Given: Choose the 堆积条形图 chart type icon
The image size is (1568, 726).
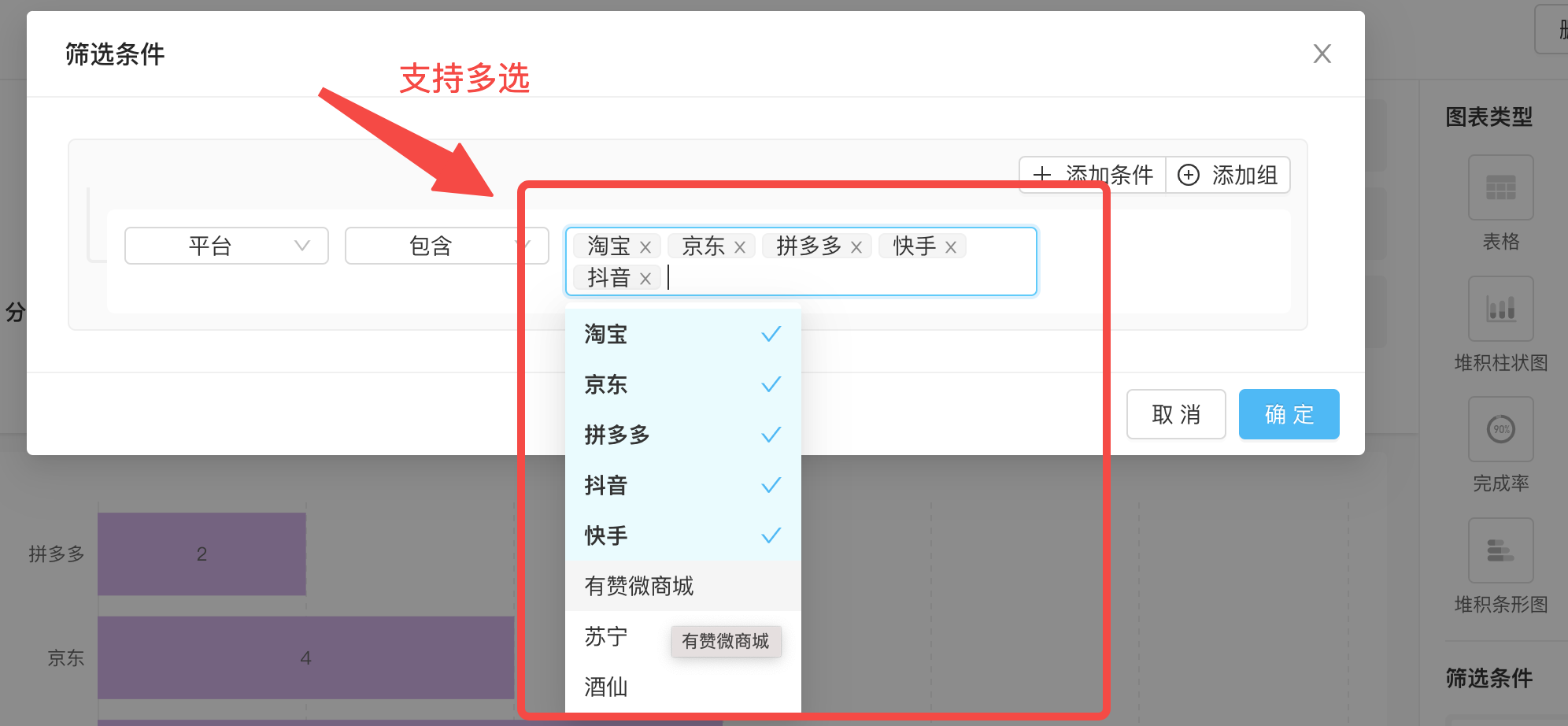Looking at the screenshot, I should tap(1500, 550).
